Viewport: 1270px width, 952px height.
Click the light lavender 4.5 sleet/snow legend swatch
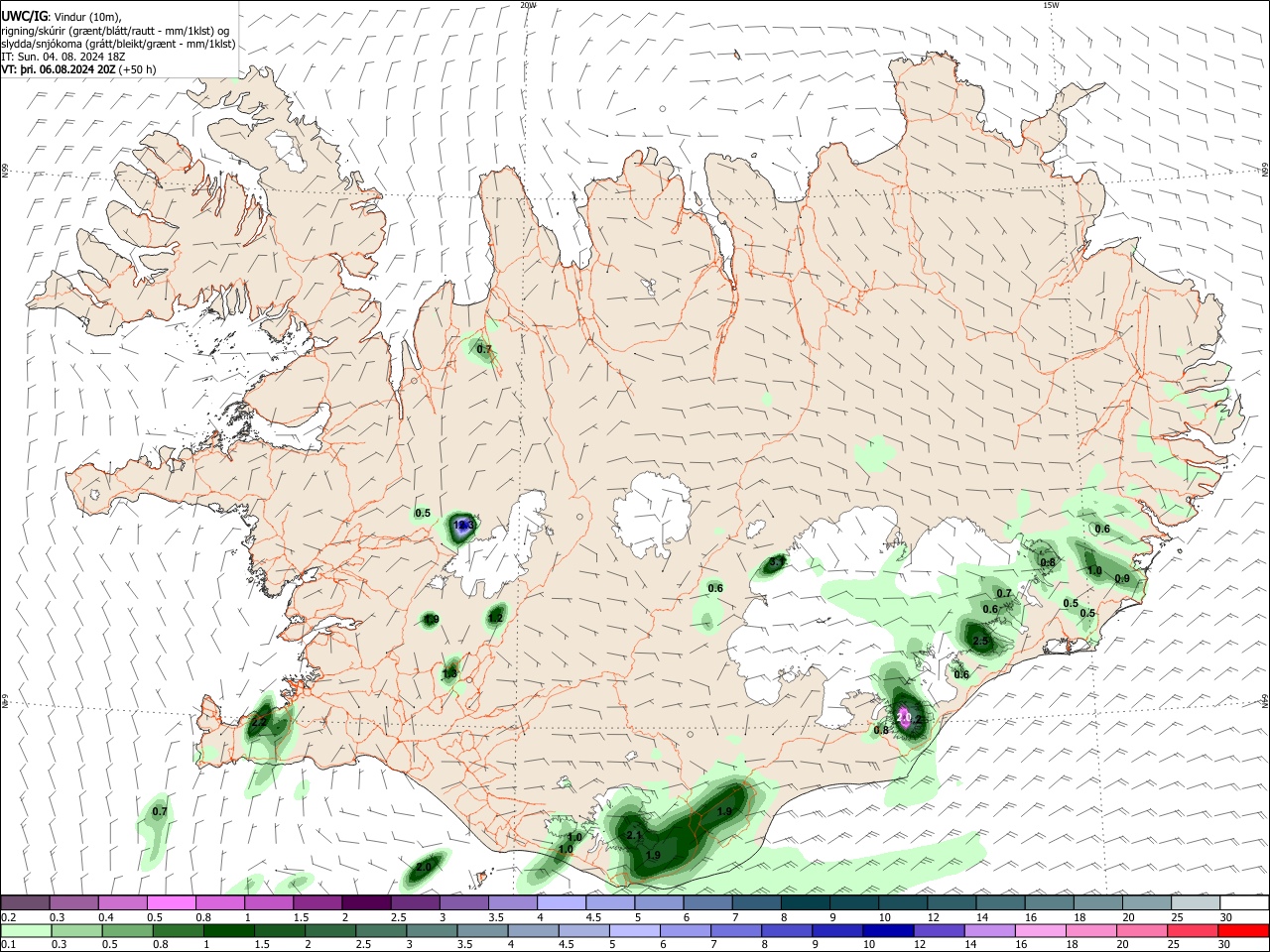tap(610, 903)
